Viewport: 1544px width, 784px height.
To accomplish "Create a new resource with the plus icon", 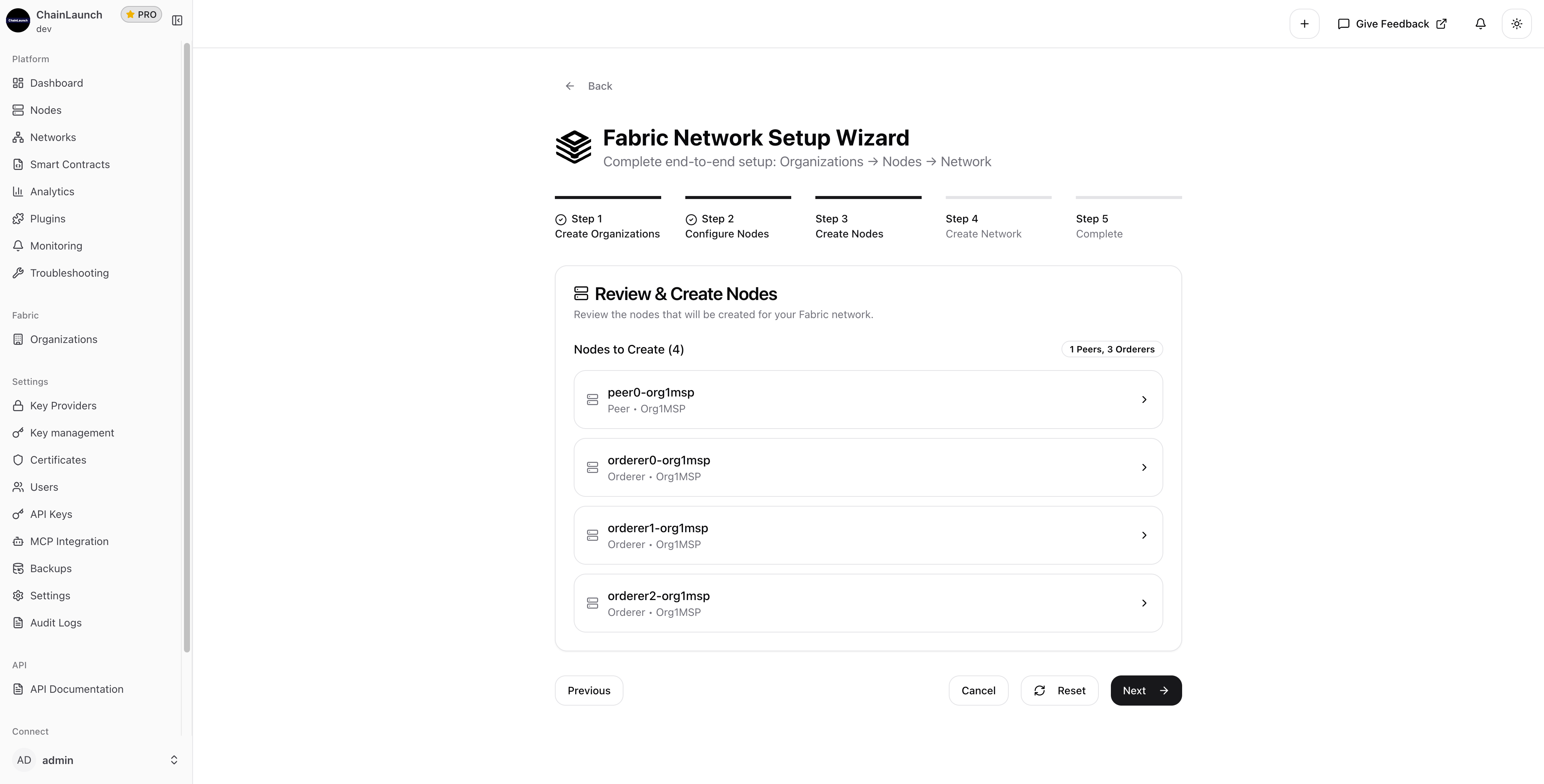I will click(1304, 23).
